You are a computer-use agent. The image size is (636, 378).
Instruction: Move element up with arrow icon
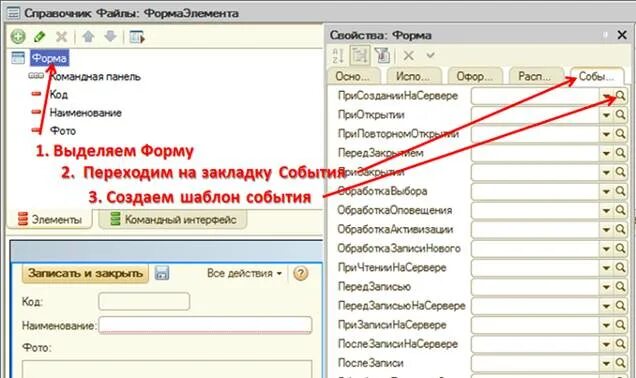tap(88, 37)
